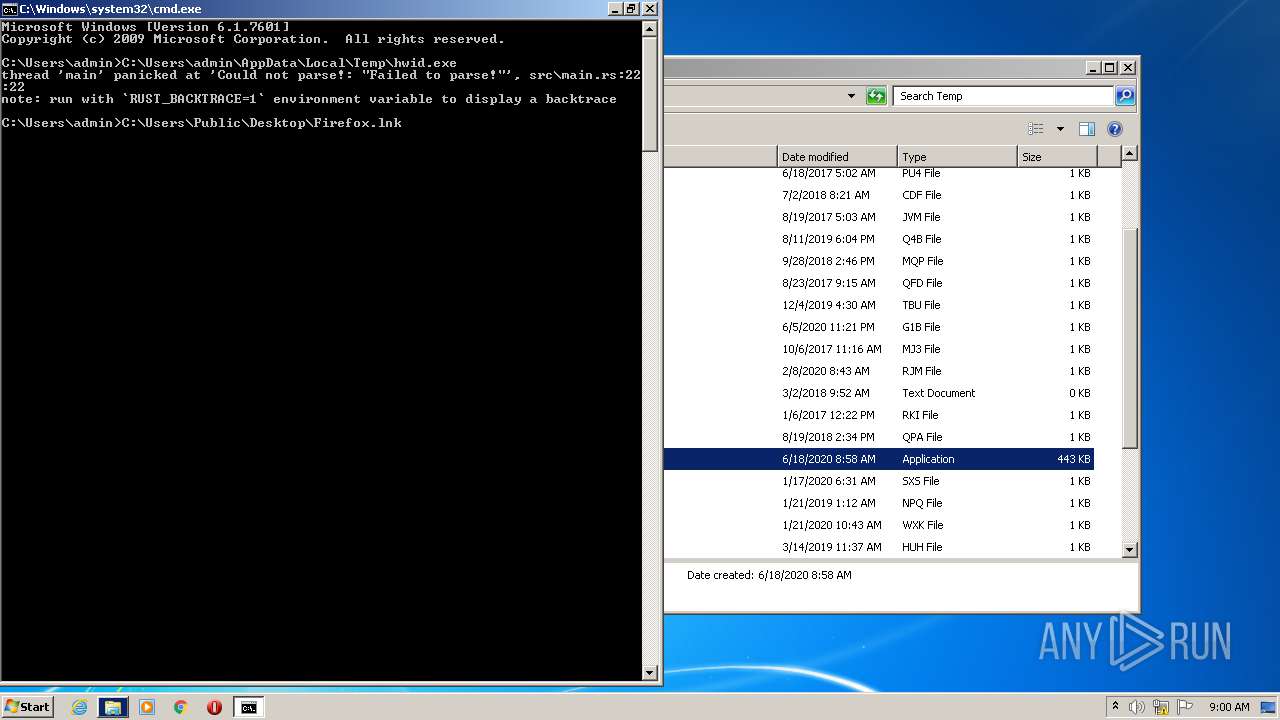Open the view options dropdown arrow
Image resolution: width=1280 pixels, height=720 pixels.
click(x=1060, y=129)
